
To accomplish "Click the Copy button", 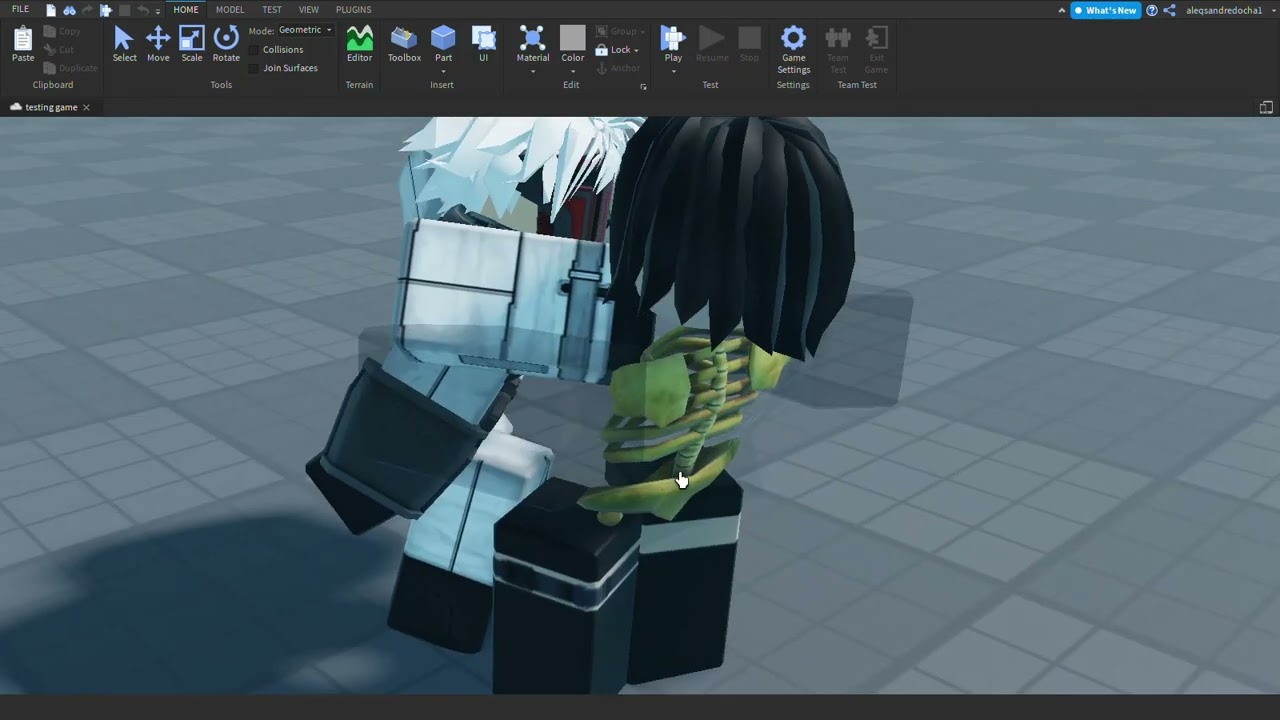I will [63, 32].
